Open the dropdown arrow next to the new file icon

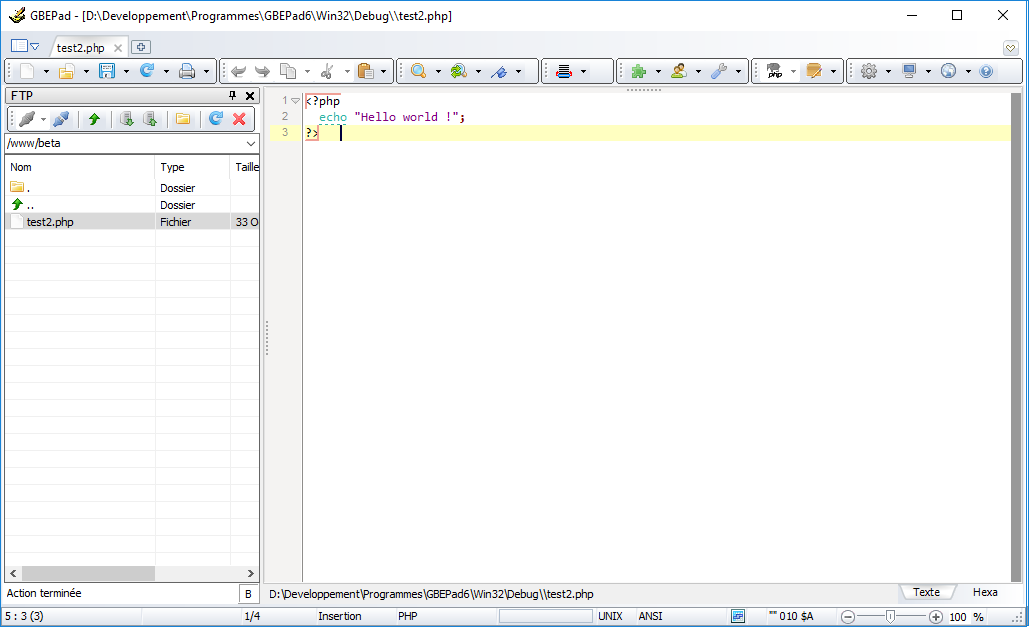(x=46, y=72)
